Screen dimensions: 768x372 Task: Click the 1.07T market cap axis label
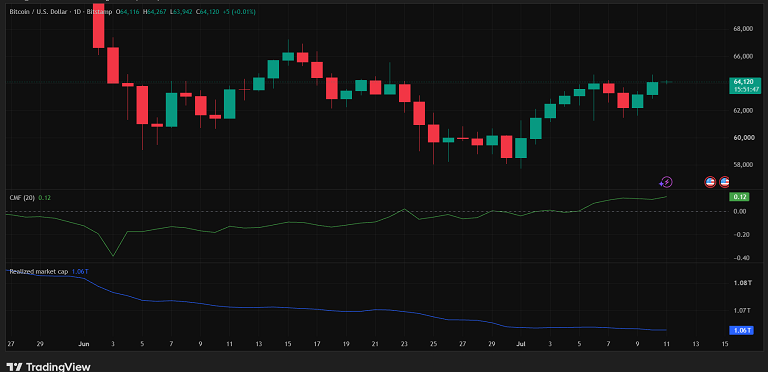[x=741, y=310]
